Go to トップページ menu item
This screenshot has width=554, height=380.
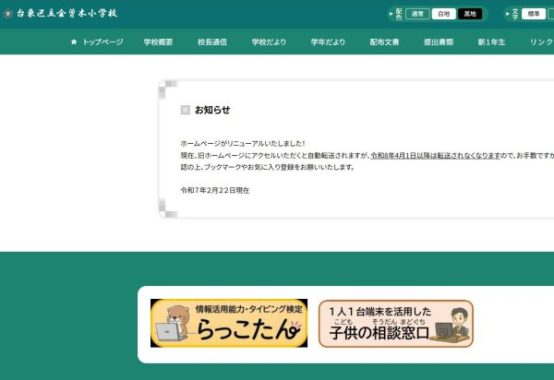(x=103, y=42)
